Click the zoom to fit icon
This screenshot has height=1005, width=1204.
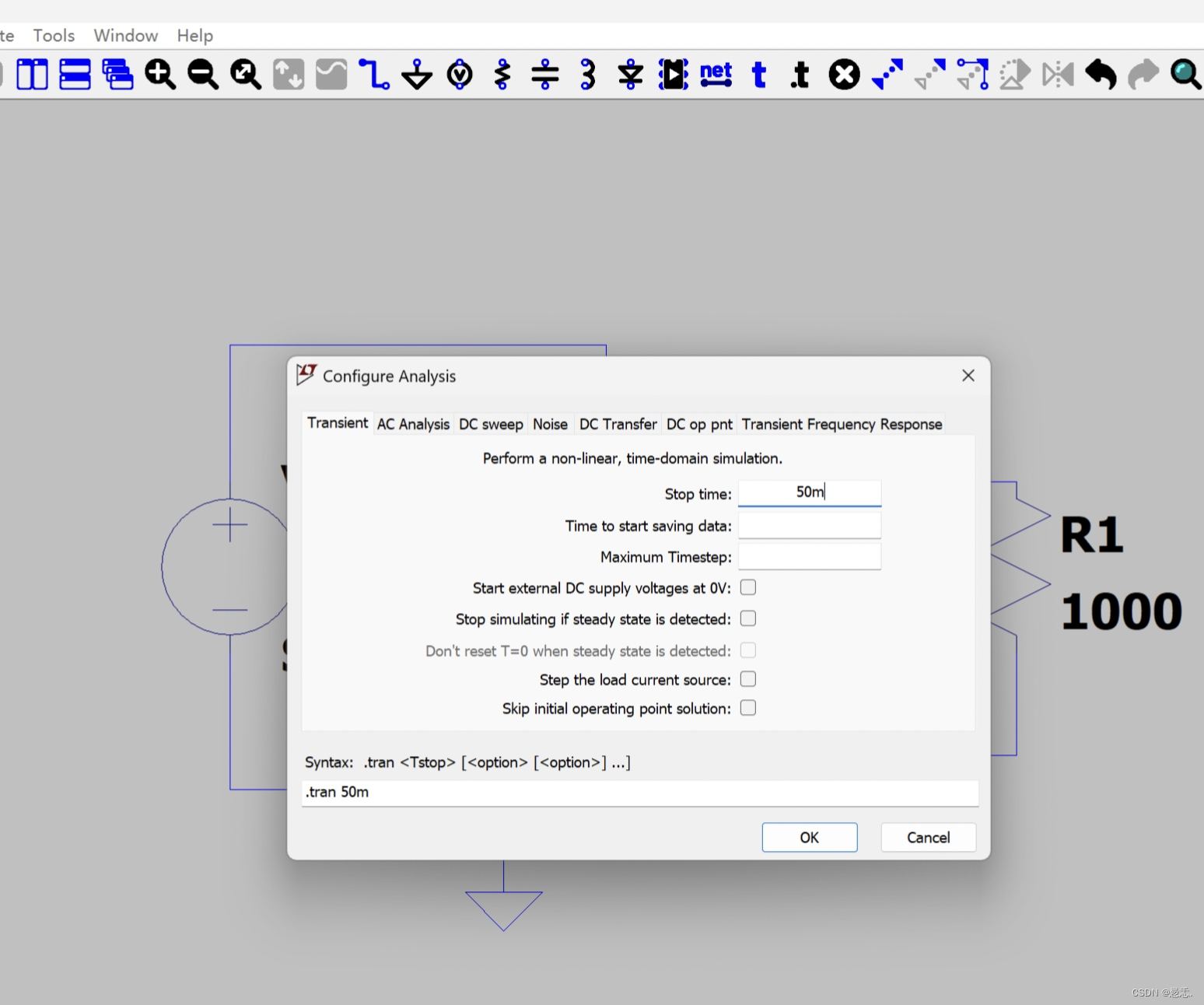pyautogui.click(x=246, y=75)
